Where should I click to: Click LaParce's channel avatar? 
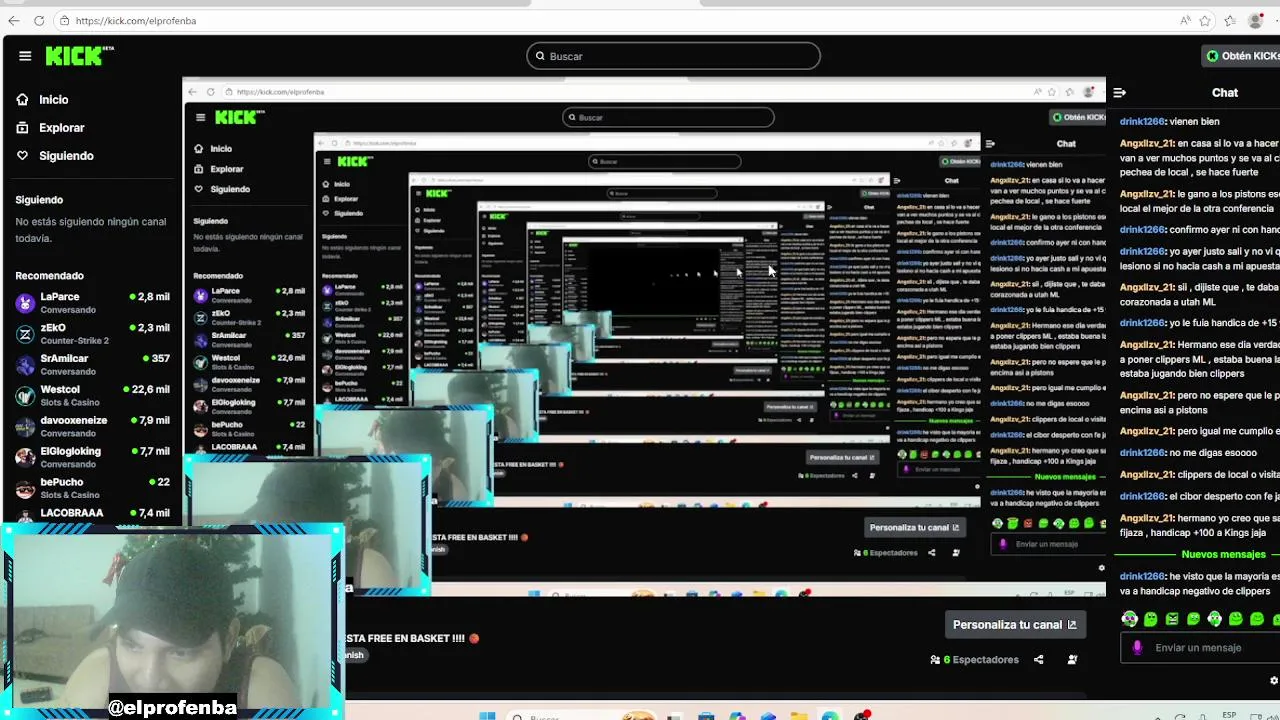(x=25, y=304)
